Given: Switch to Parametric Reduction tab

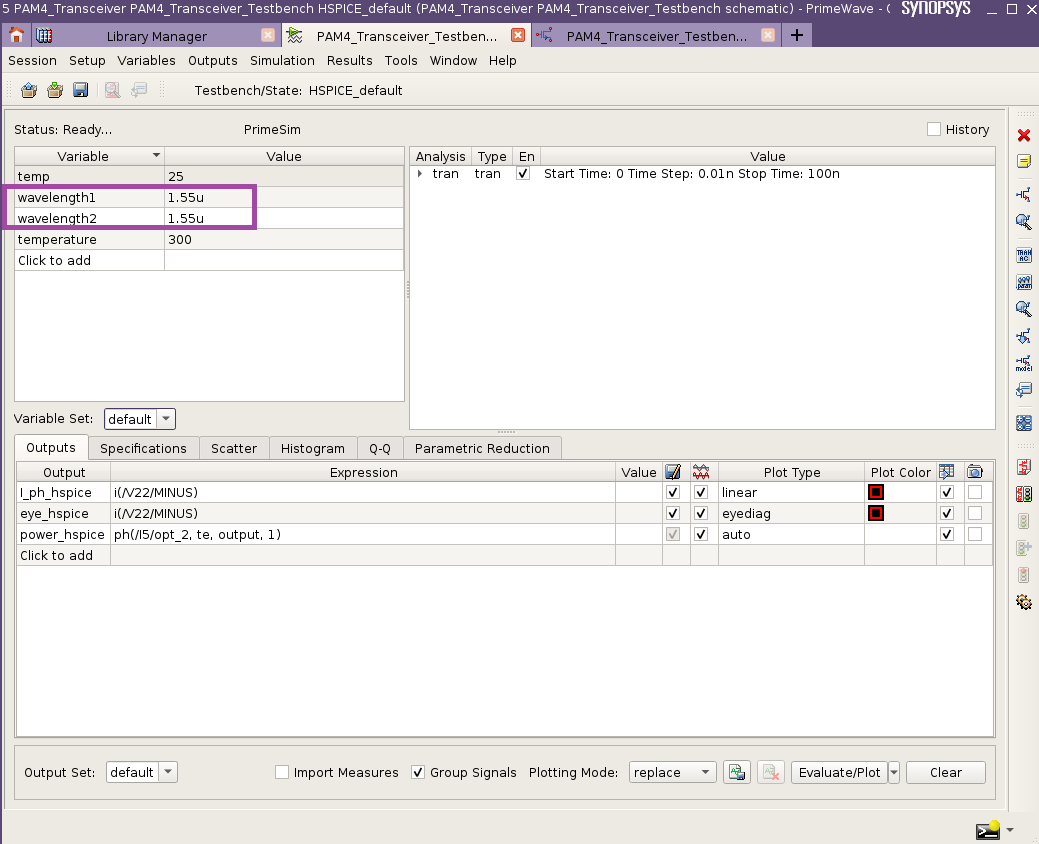Looking at the screenshot, I should [x=482, y=448].
